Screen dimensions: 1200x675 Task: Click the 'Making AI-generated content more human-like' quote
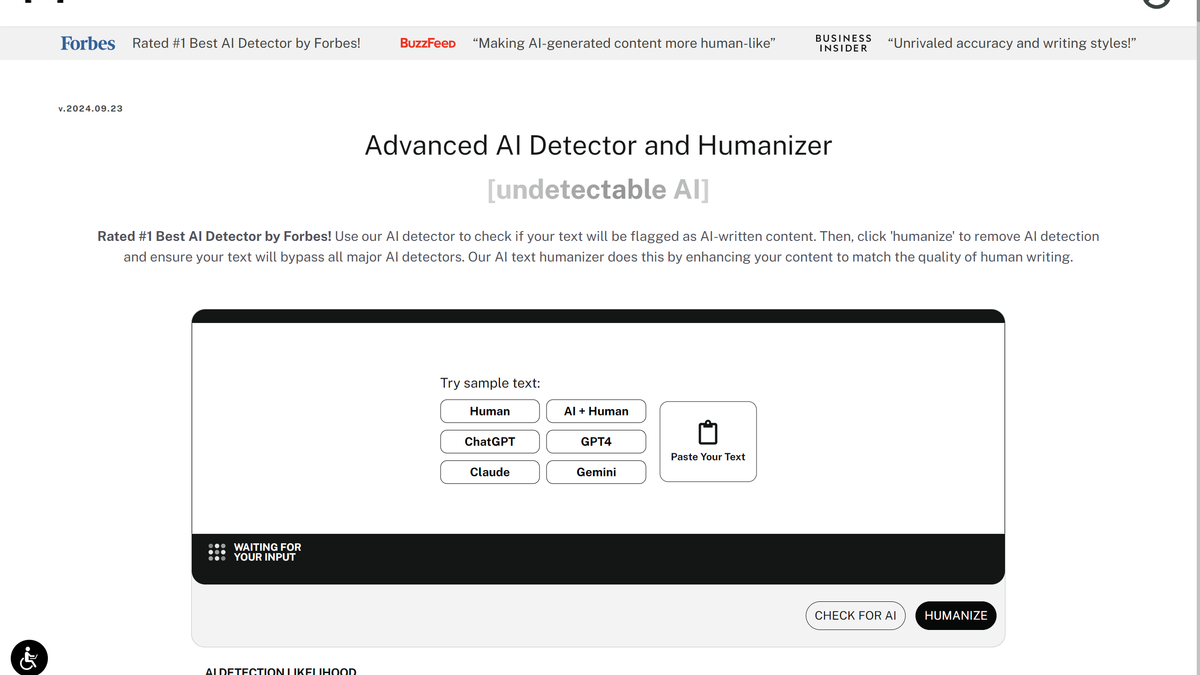click(624, 43)
